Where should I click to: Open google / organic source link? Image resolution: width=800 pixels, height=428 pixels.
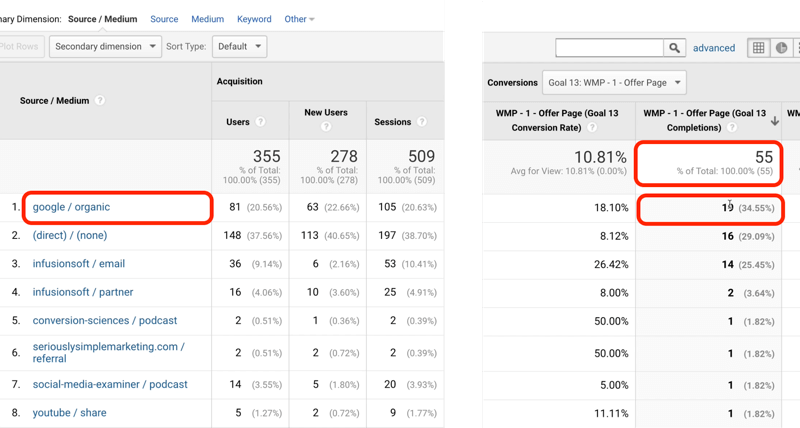(71, 207)
